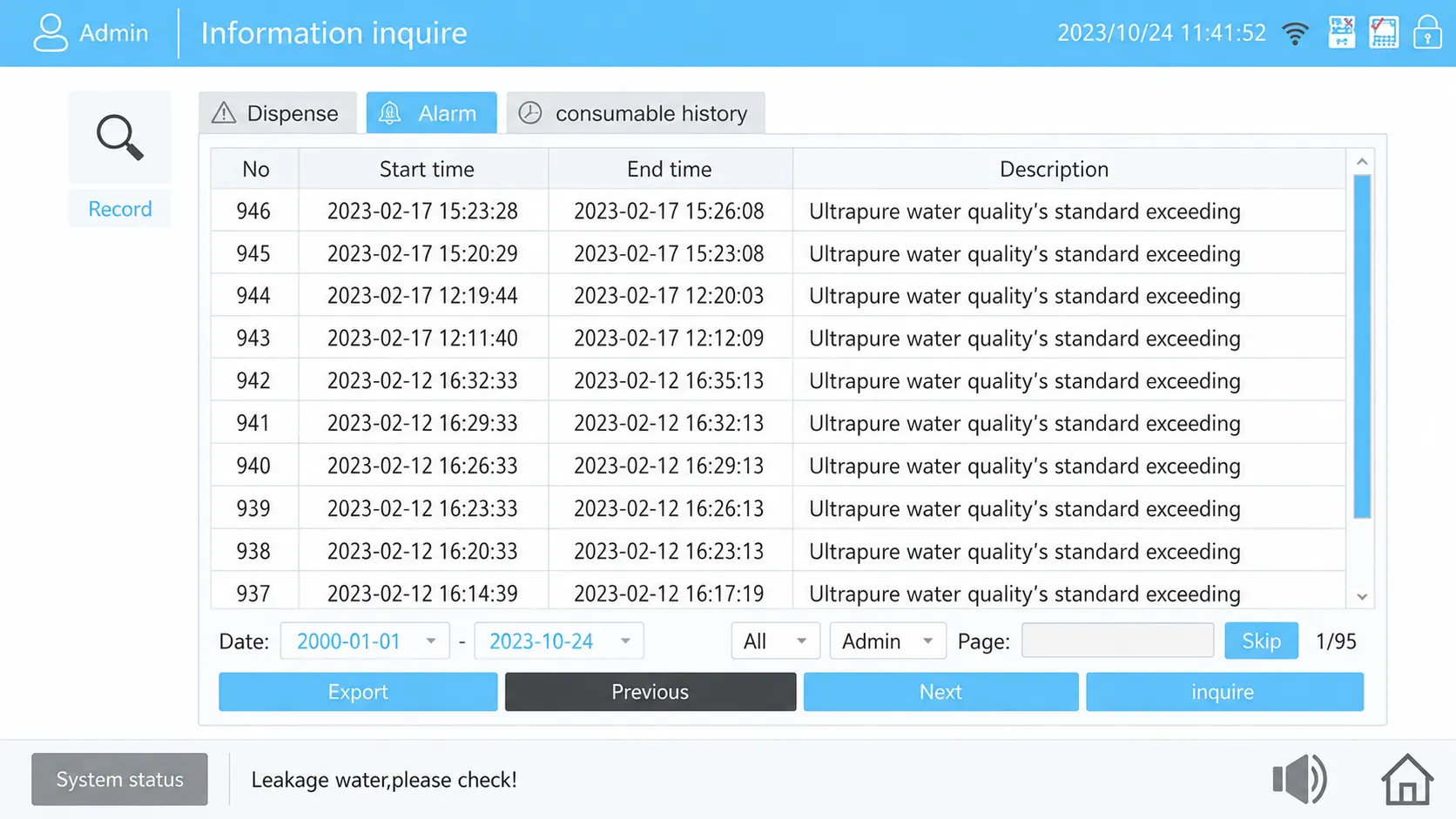The height and width of the screenshot is (819, 1456).
Task: Click the 1/95 page indicator
Action: (x=1336, y=641)
